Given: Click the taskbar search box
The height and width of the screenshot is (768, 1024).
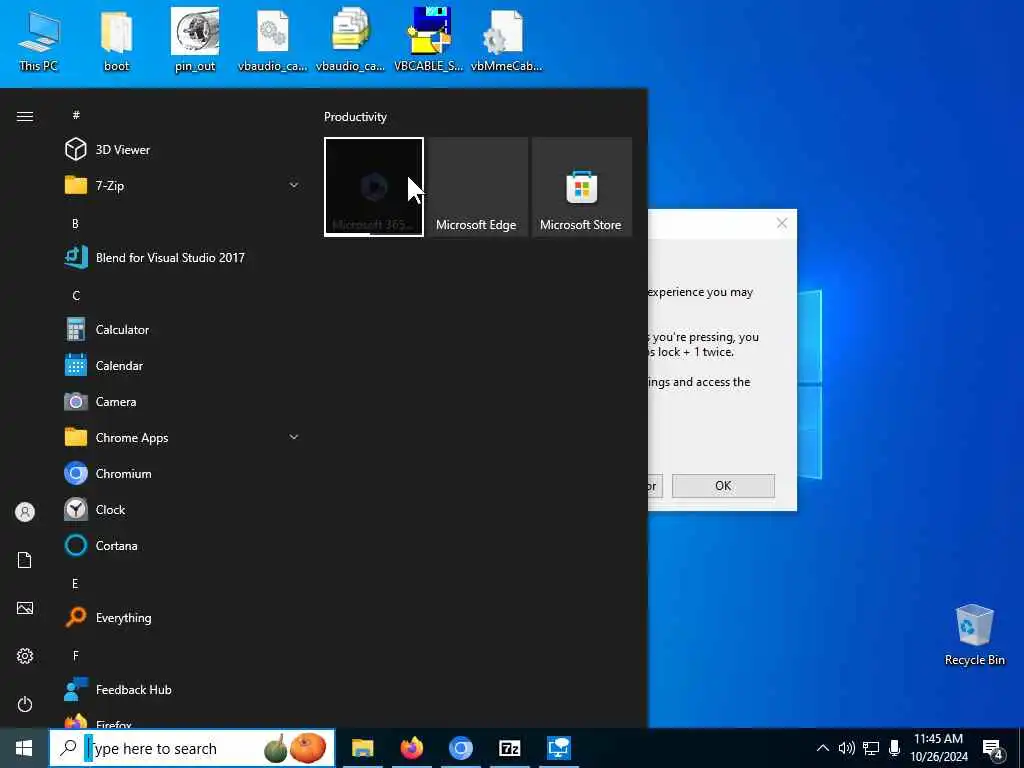Looking at the screenshot, I should click(x=192, y=748).
